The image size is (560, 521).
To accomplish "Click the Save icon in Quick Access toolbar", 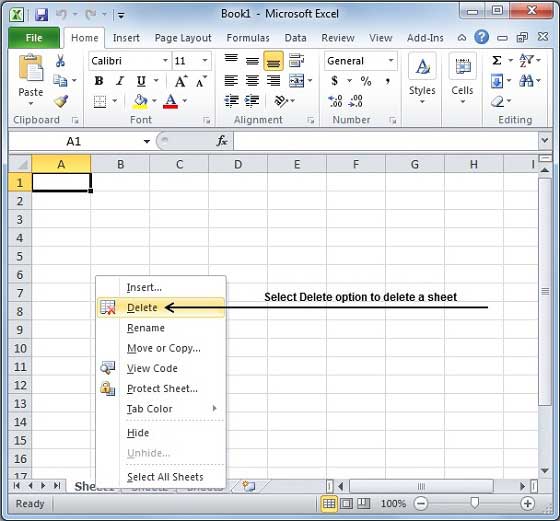I will (42, 15).
